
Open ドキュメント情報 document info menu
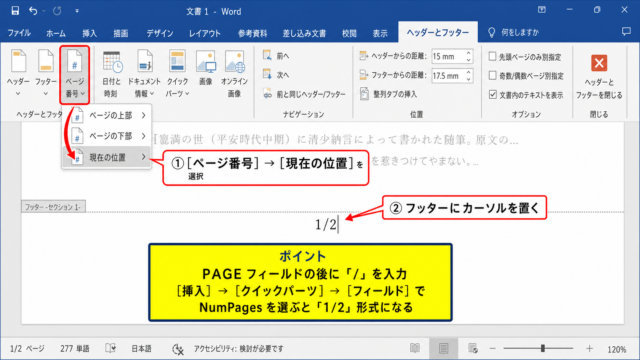(144, 74)
